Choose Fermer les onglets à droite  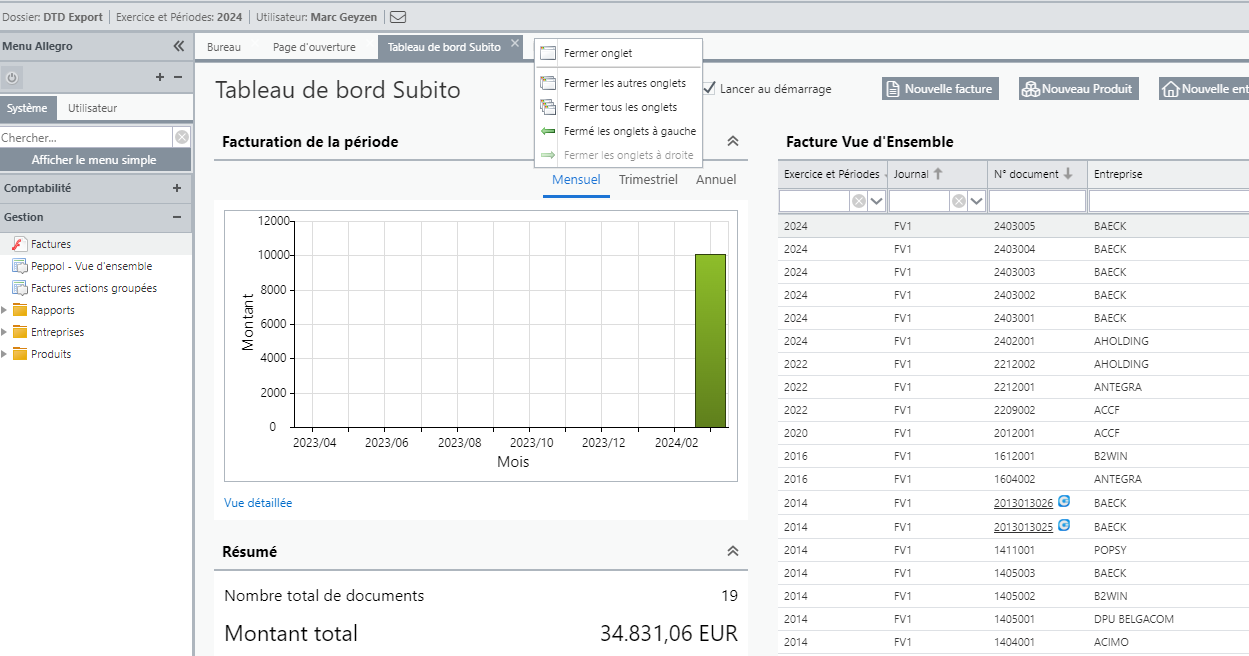tap(618, 155)
